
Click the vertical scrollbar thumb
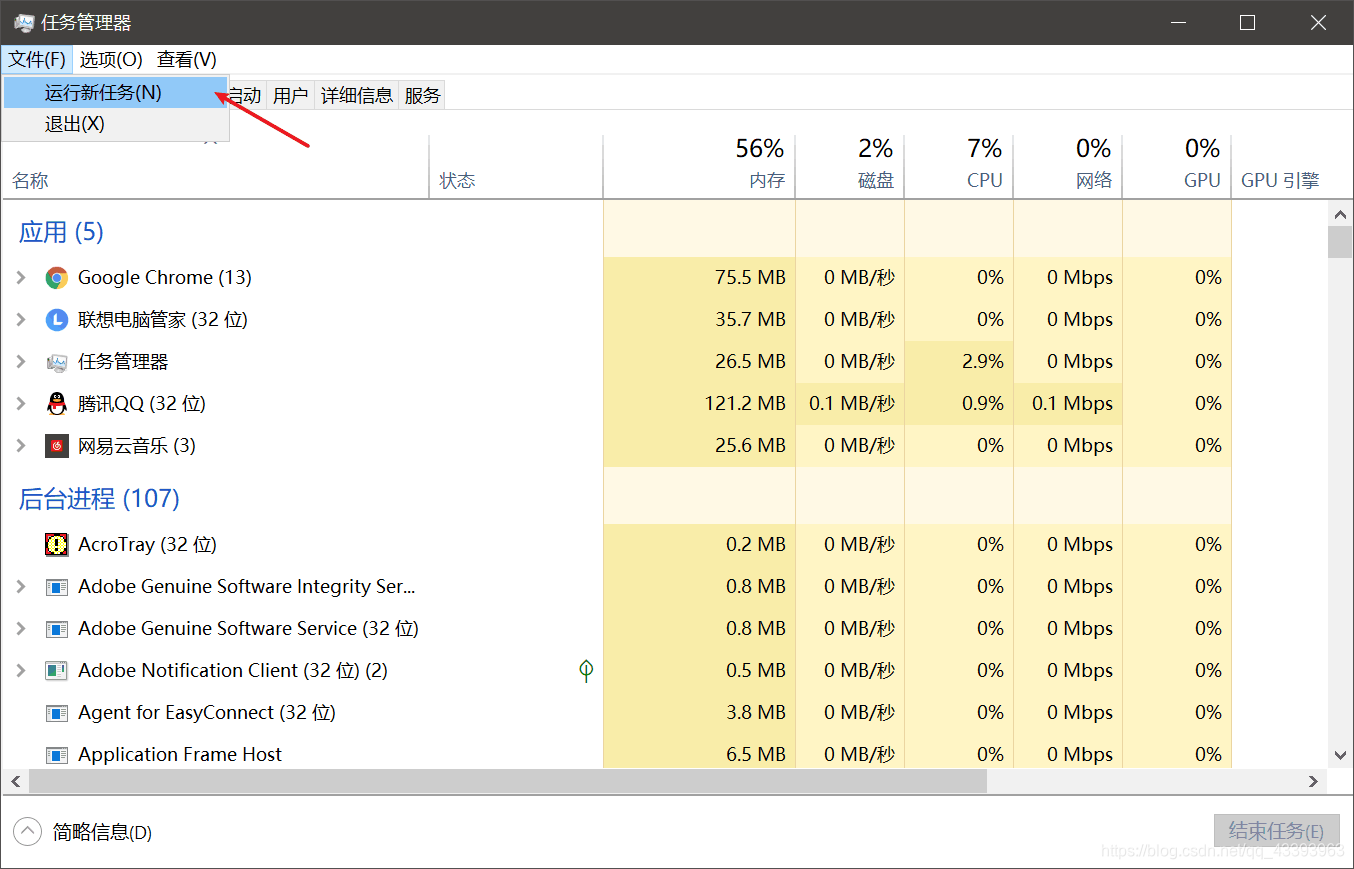1340,243
